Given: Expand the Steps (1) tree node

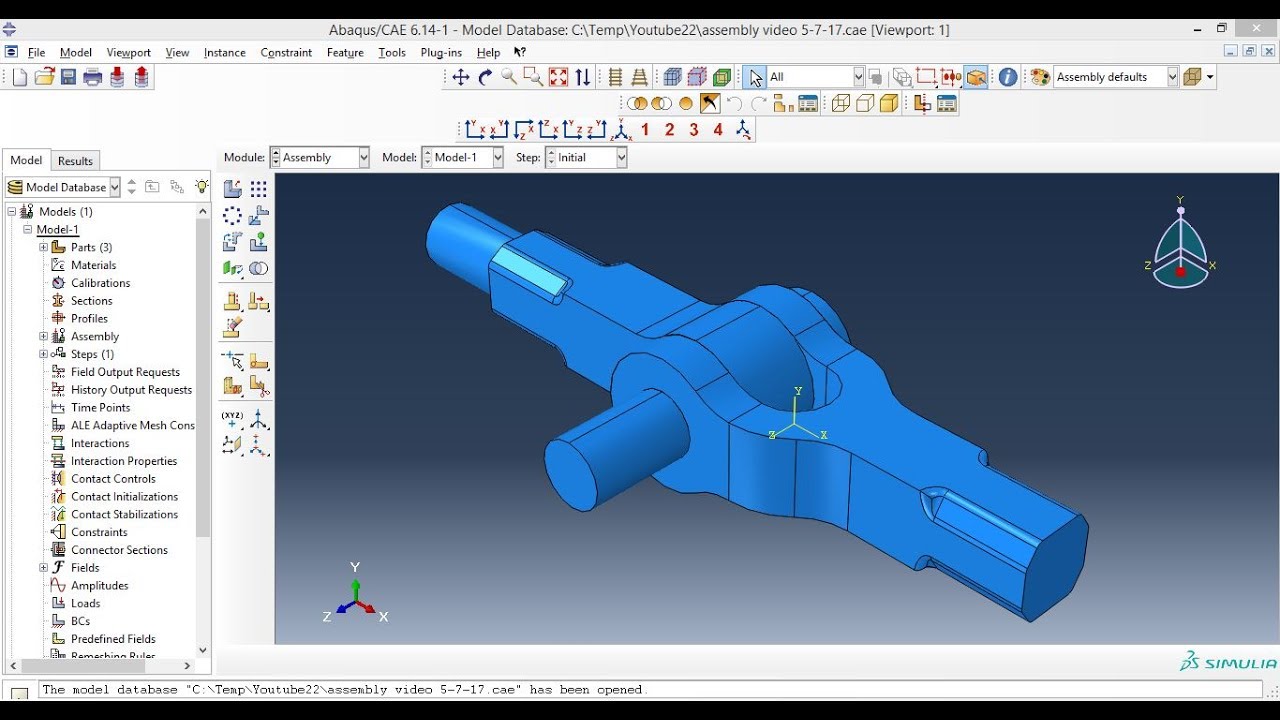Looking at the screenshot, I should tap(44, 354).
